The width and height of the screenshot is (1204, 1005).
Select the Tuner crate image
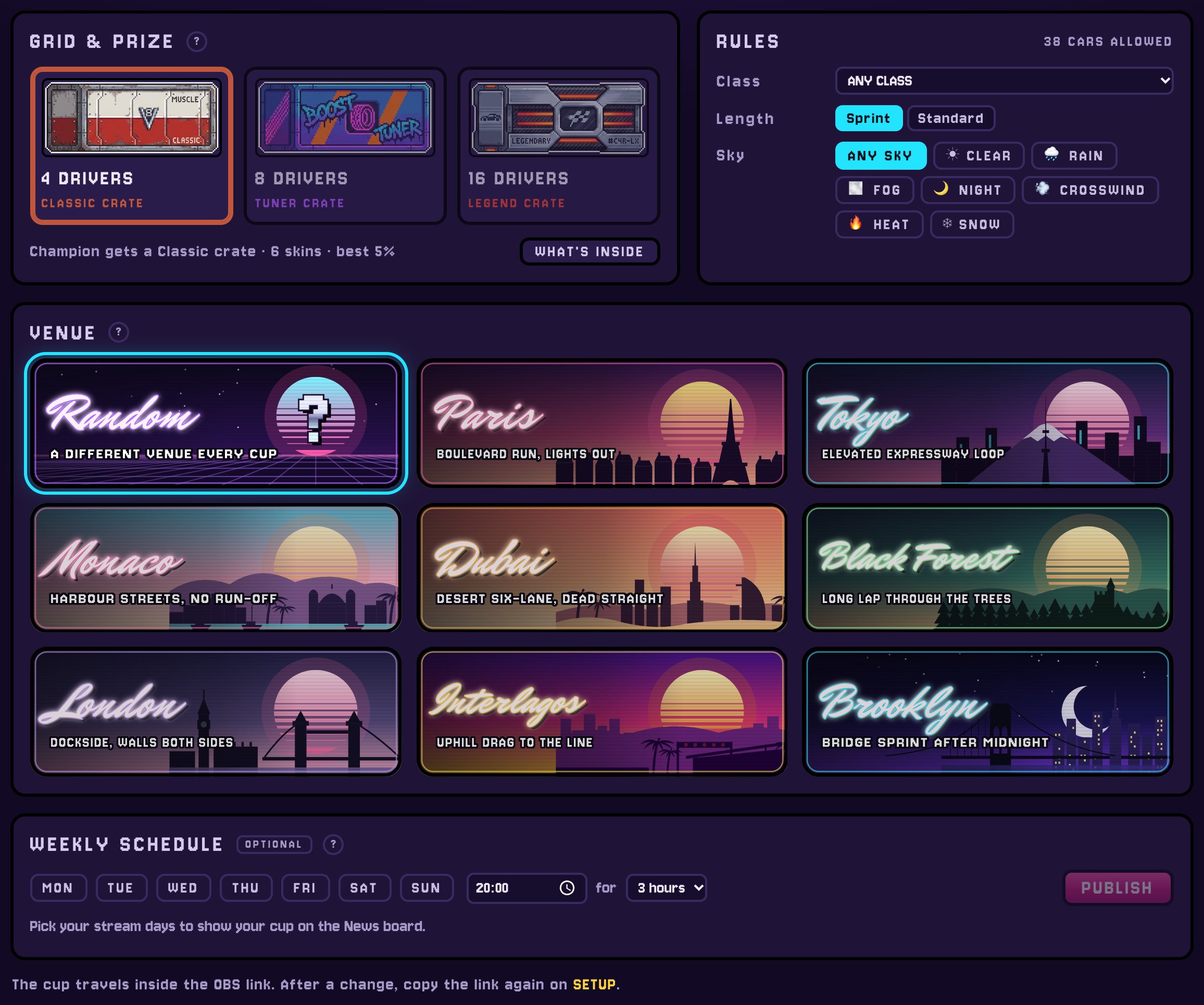[345, 118]
